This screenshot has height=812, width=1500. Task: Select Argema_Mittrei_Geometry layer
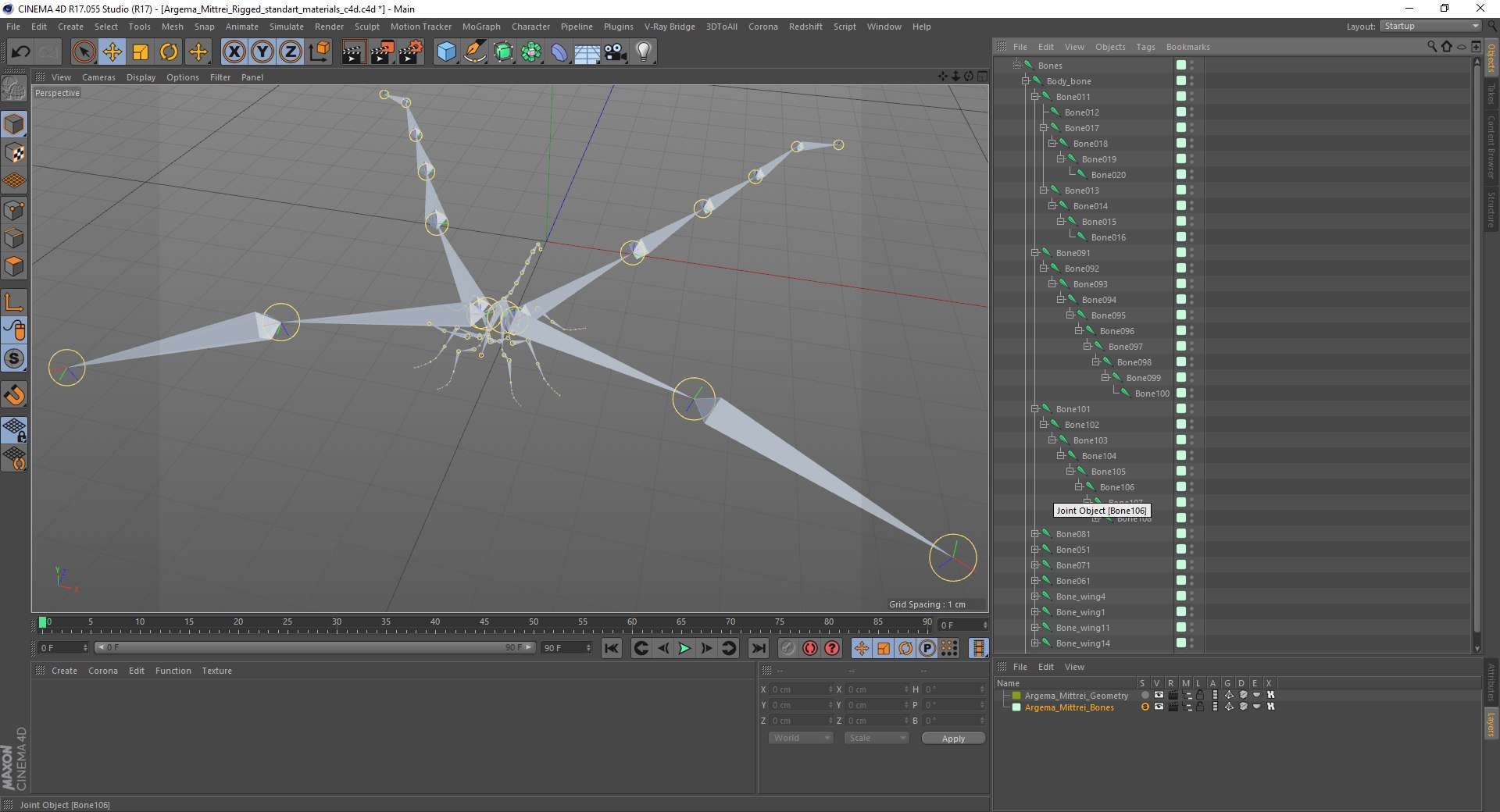coord(1077,696)
